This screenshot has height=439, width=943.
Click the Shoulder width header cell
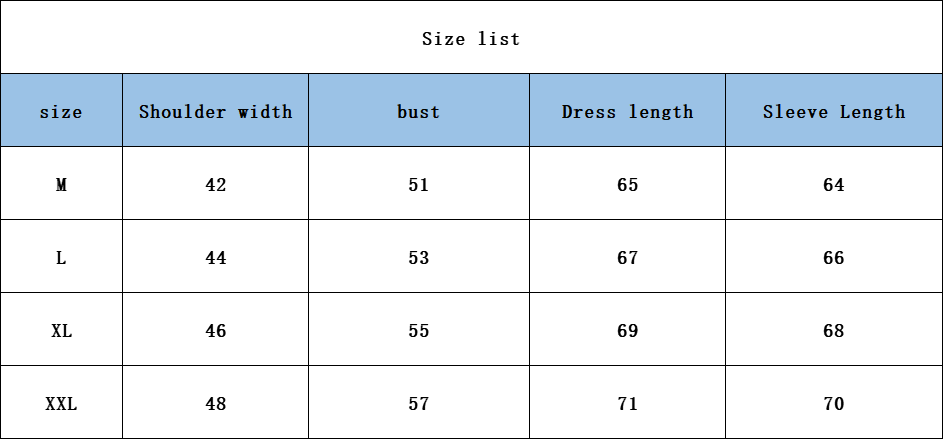(215, 111)
